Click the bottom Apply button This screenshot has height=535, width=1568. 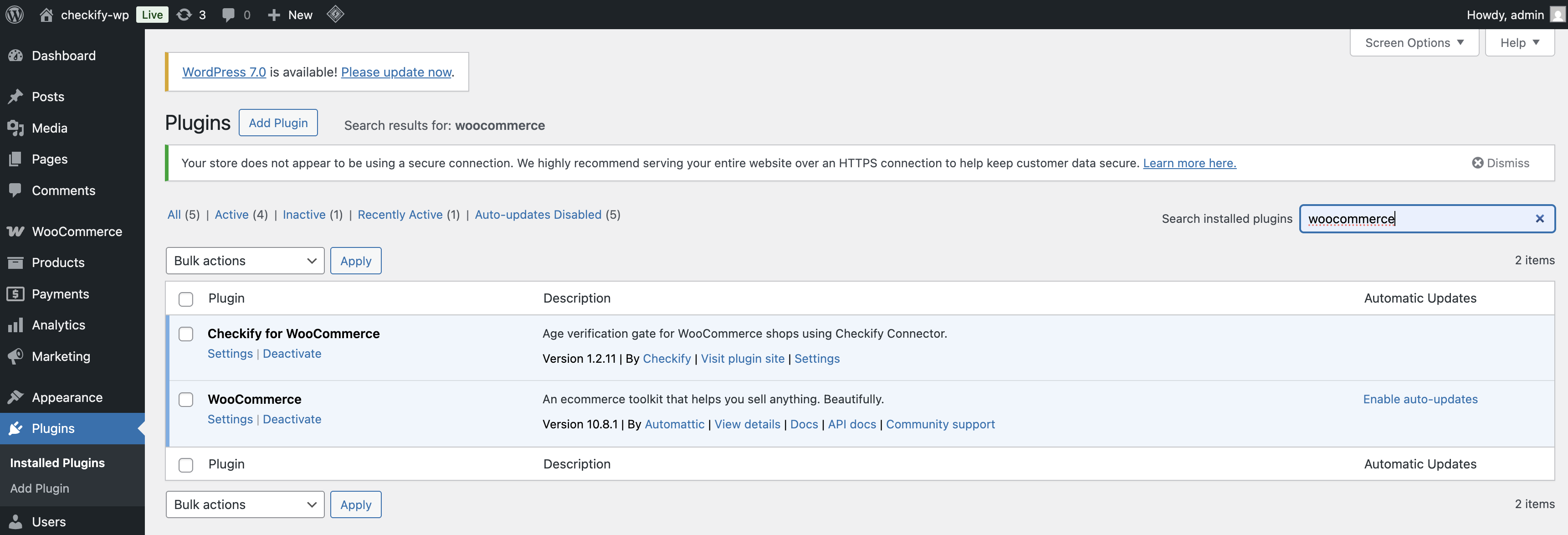click(x=355, y=504)
